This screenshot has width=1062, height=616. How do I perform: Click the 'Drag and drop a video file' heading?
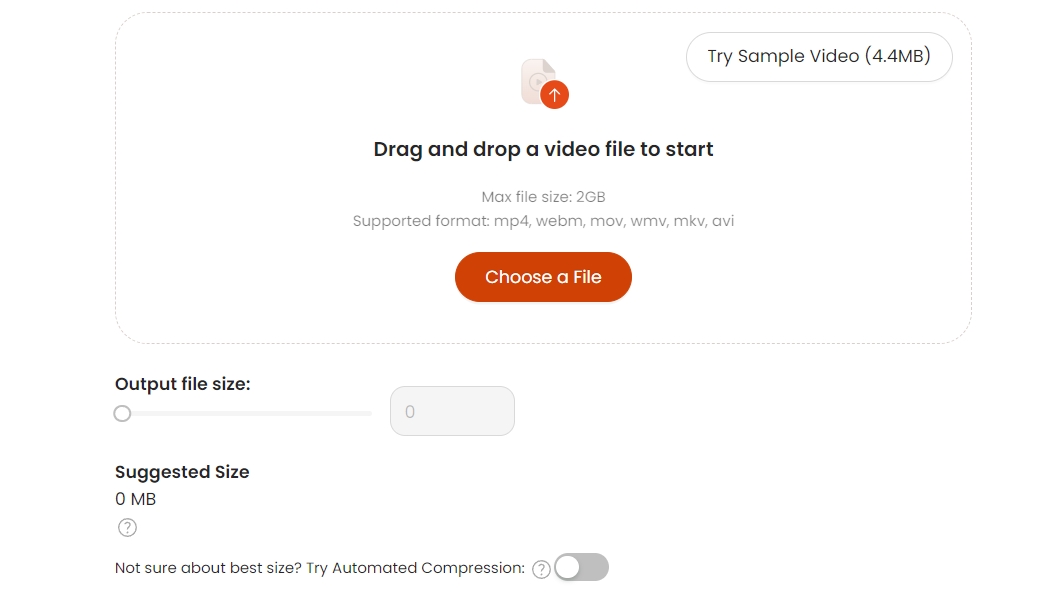coord(543,149)
